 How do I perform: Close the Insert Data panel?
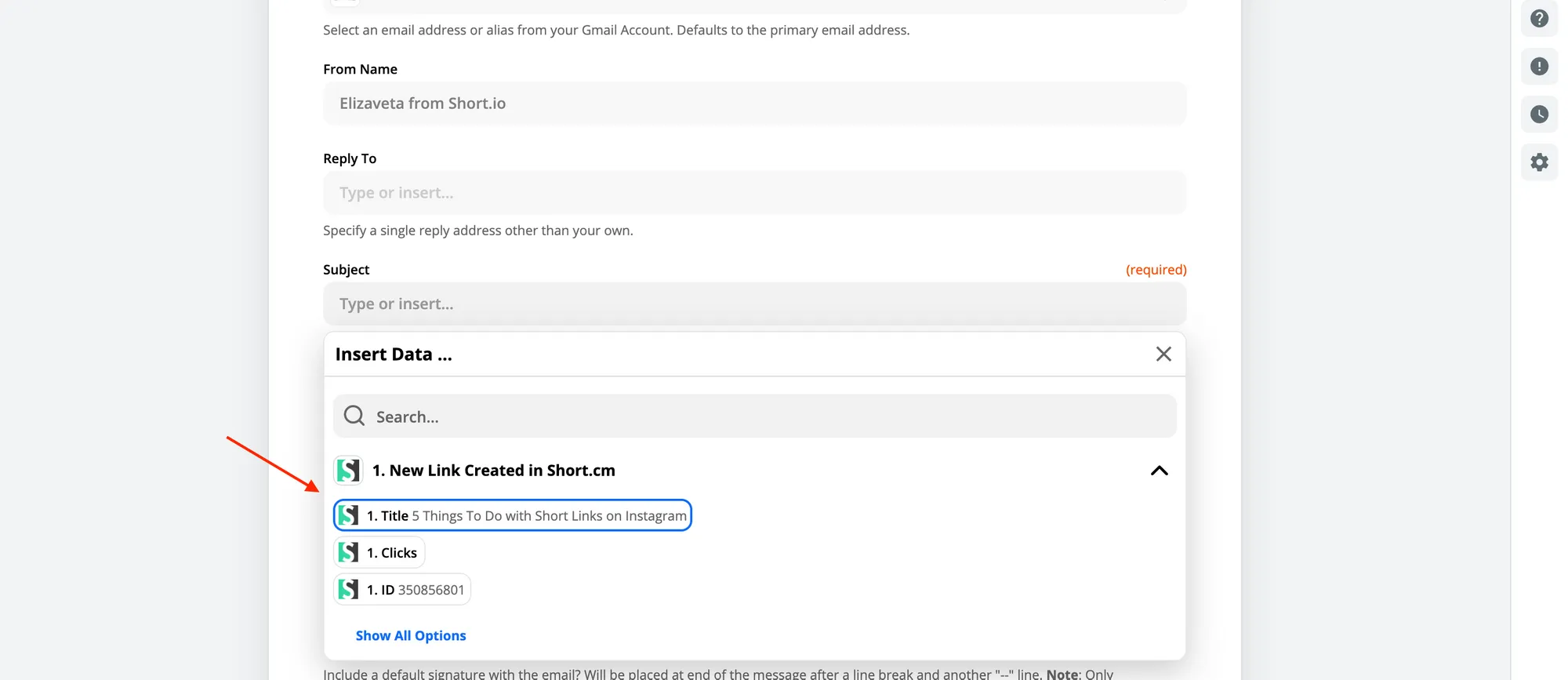tap(1163, 354)
